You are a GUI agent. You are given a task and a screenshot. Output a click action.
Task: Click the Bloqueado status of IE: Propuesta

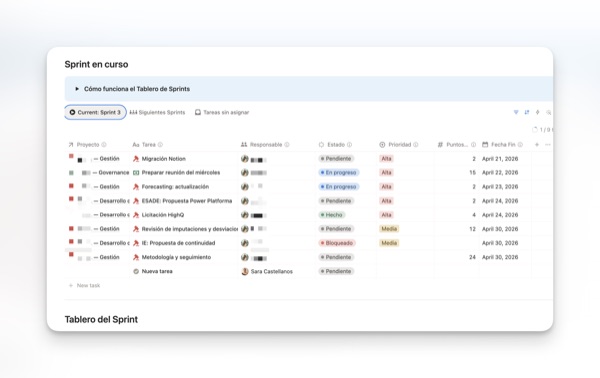click(337, 243)
